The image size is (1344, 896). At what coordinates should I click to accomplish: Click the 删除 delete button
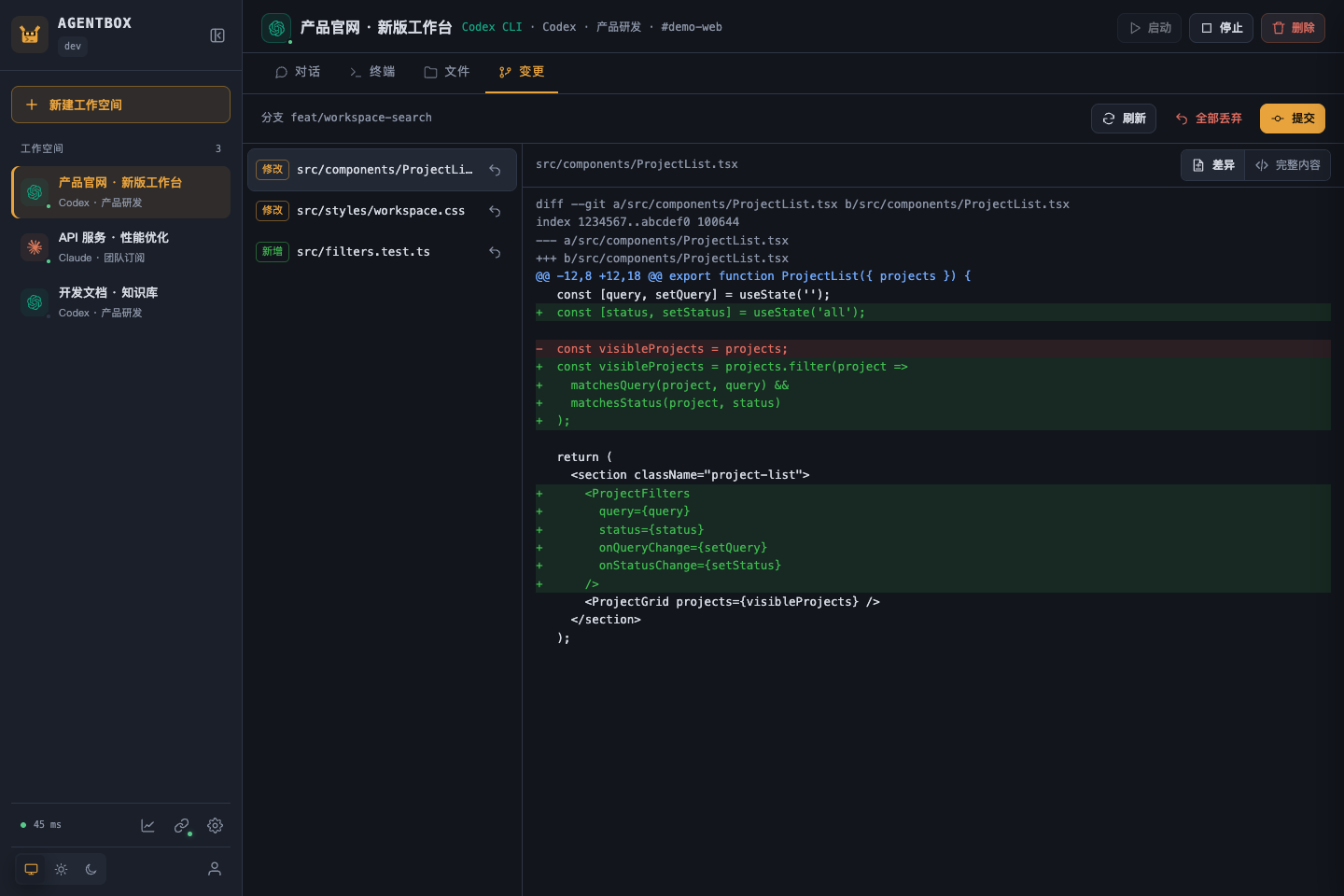click(x=1293, y=28)
